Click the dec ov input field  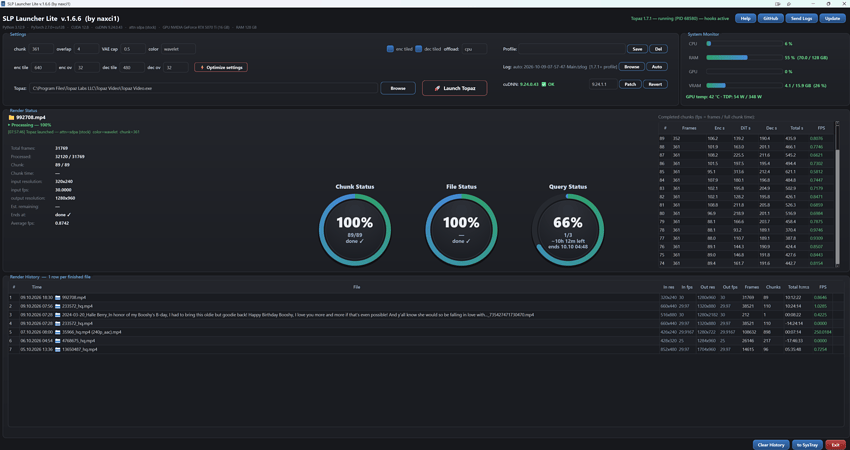[176, 67]
